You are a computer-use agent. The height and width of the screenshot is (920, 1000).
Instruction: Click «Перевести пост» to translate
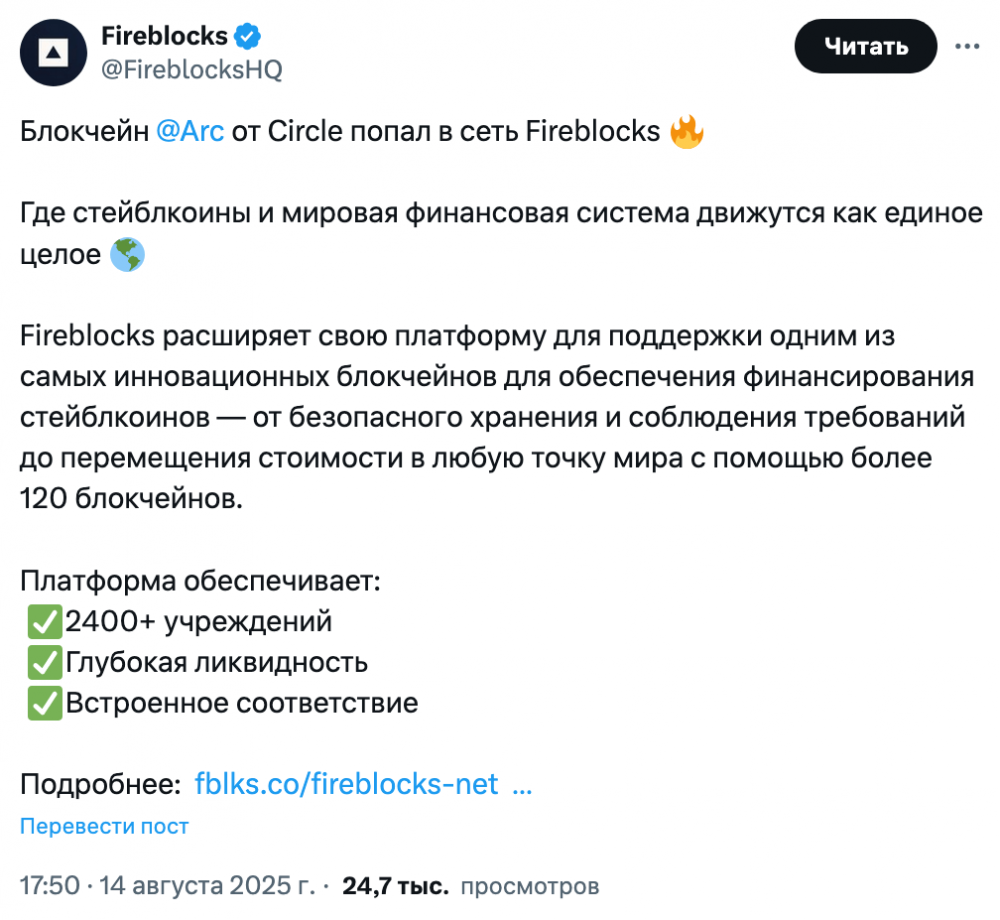[104, 826]
